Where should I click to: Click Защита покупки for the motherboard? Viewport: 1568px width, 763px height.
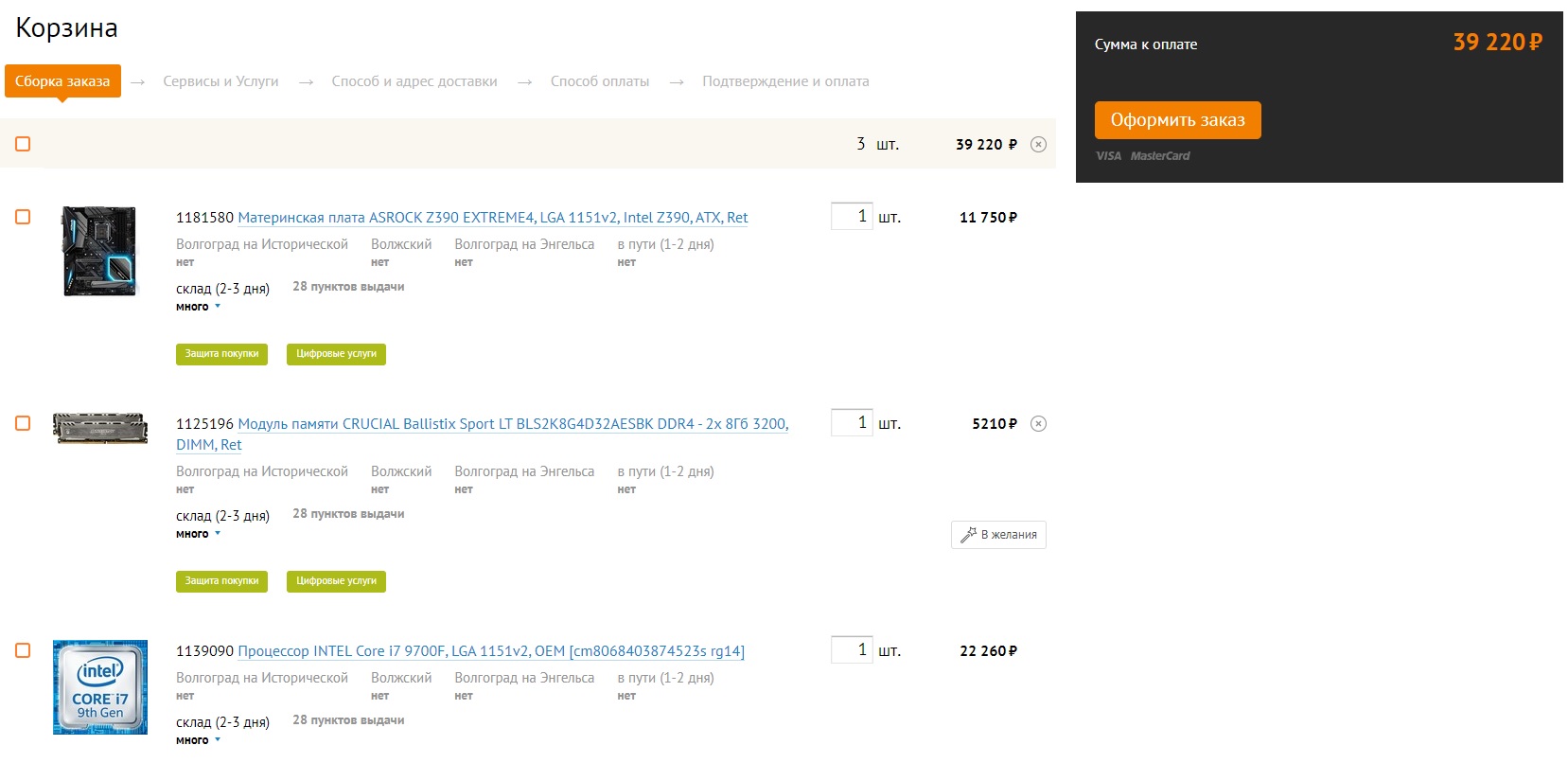[x=221, y=354]
